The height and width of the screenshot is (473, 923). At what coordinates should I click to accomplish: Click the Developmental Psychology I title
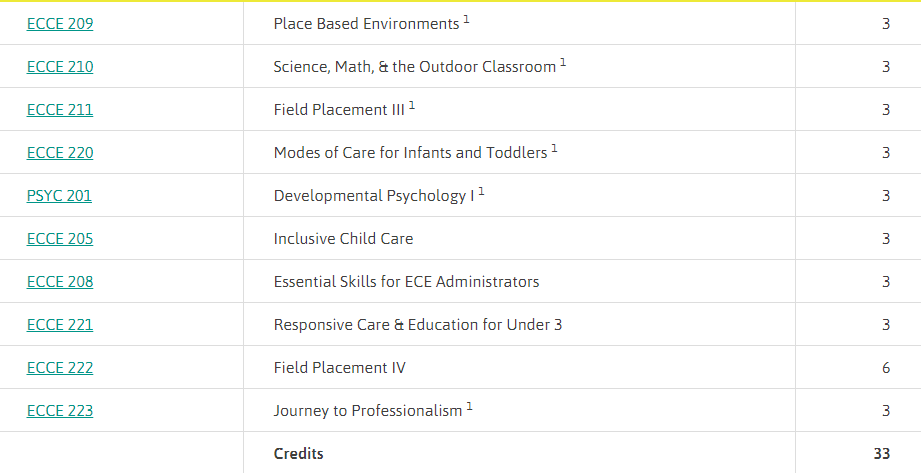pos(373,196)
